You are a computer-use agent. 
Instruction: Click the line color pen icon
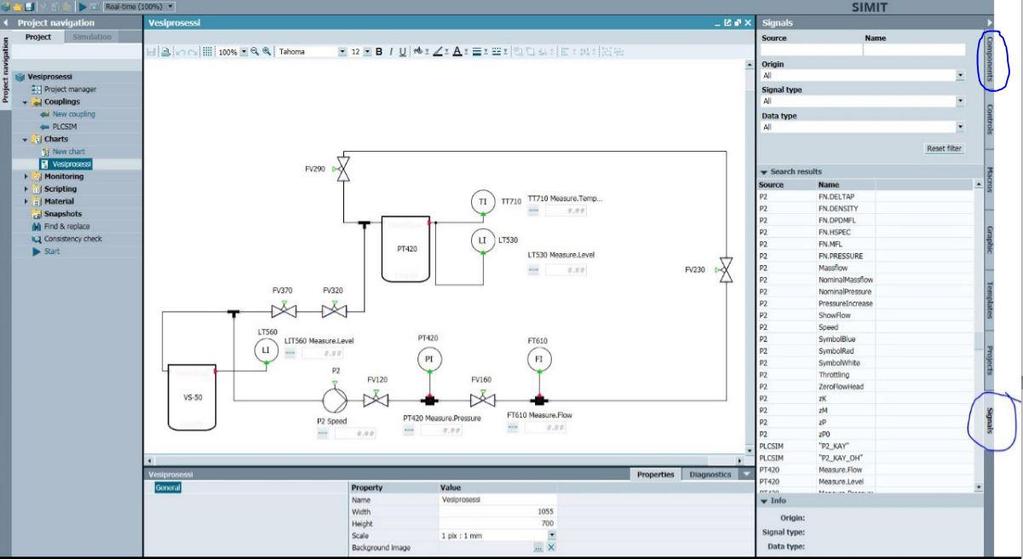point(438,52)
